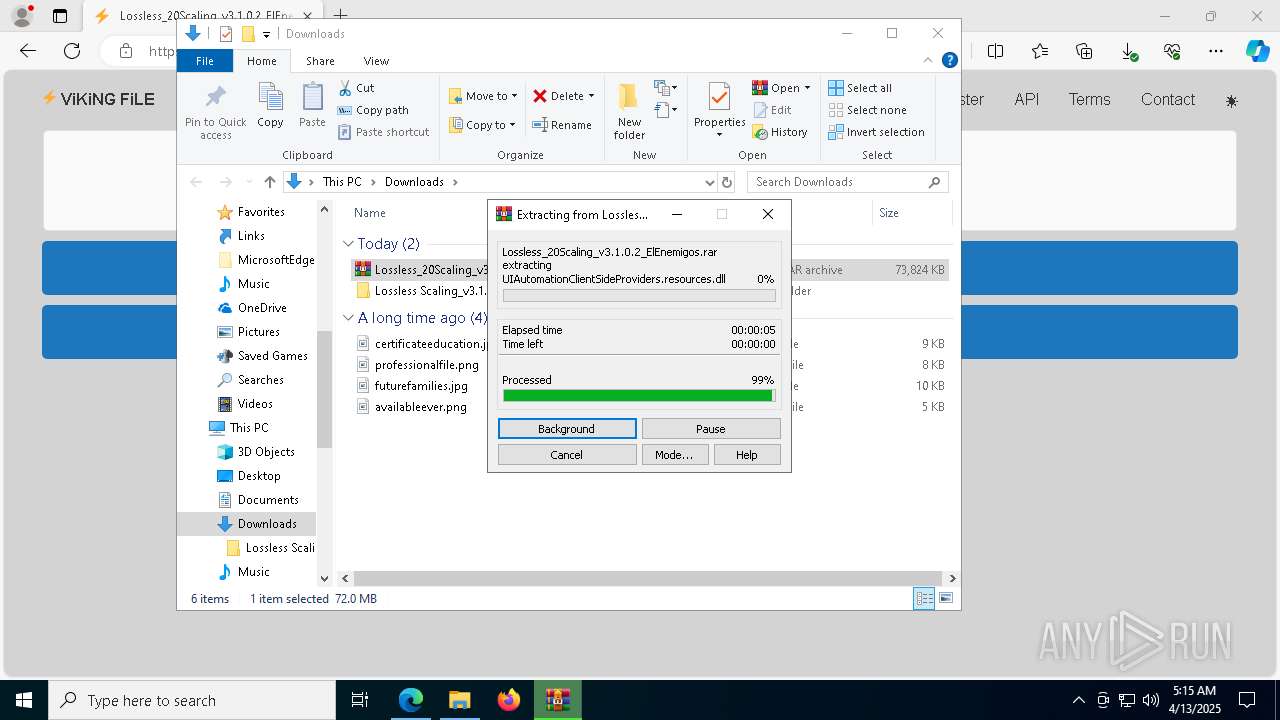
Task: Click Invert selection in ribbon
Action: click(x=876, y=132)
